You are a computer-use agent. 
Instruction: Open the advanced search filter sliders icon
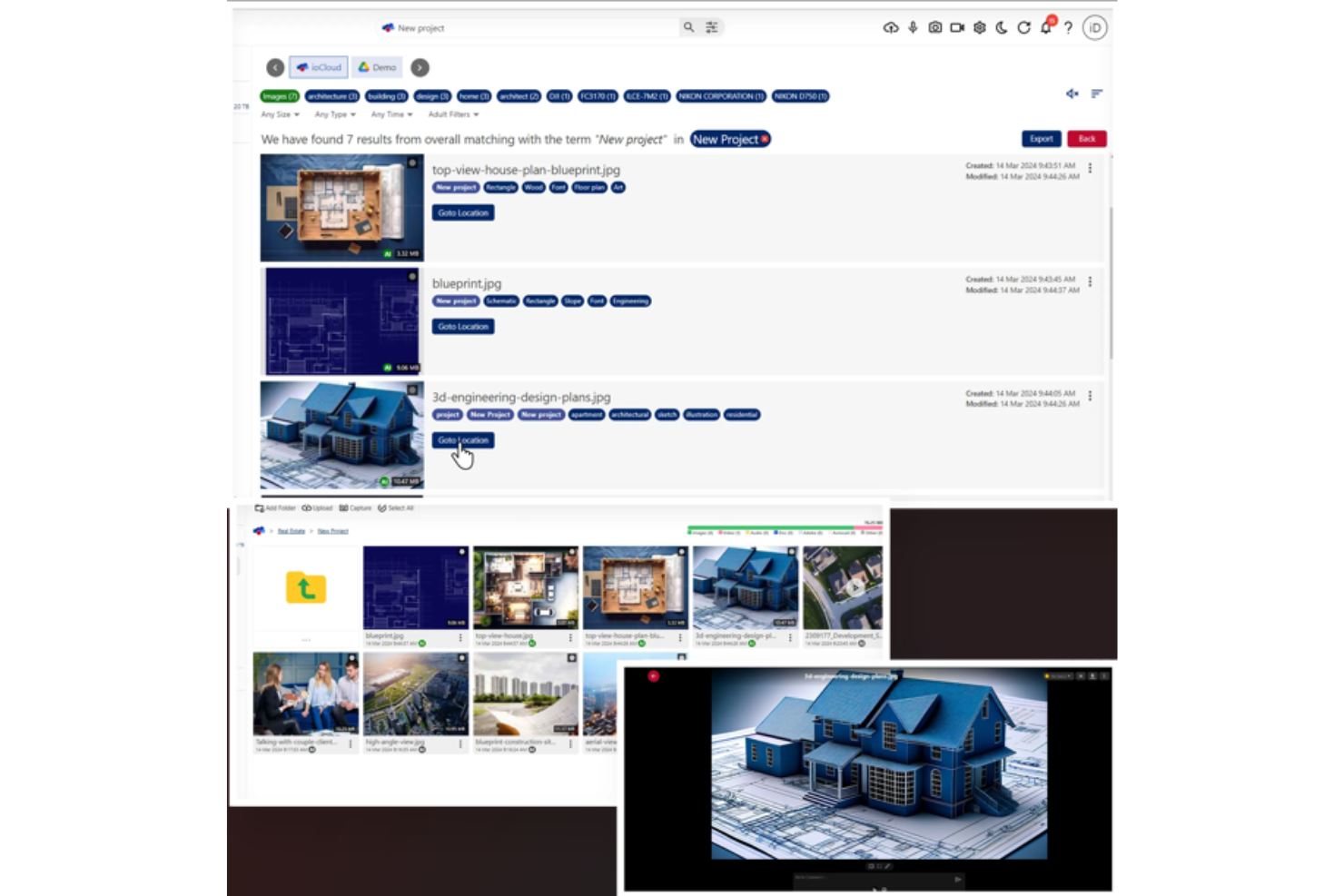[712, 27]
